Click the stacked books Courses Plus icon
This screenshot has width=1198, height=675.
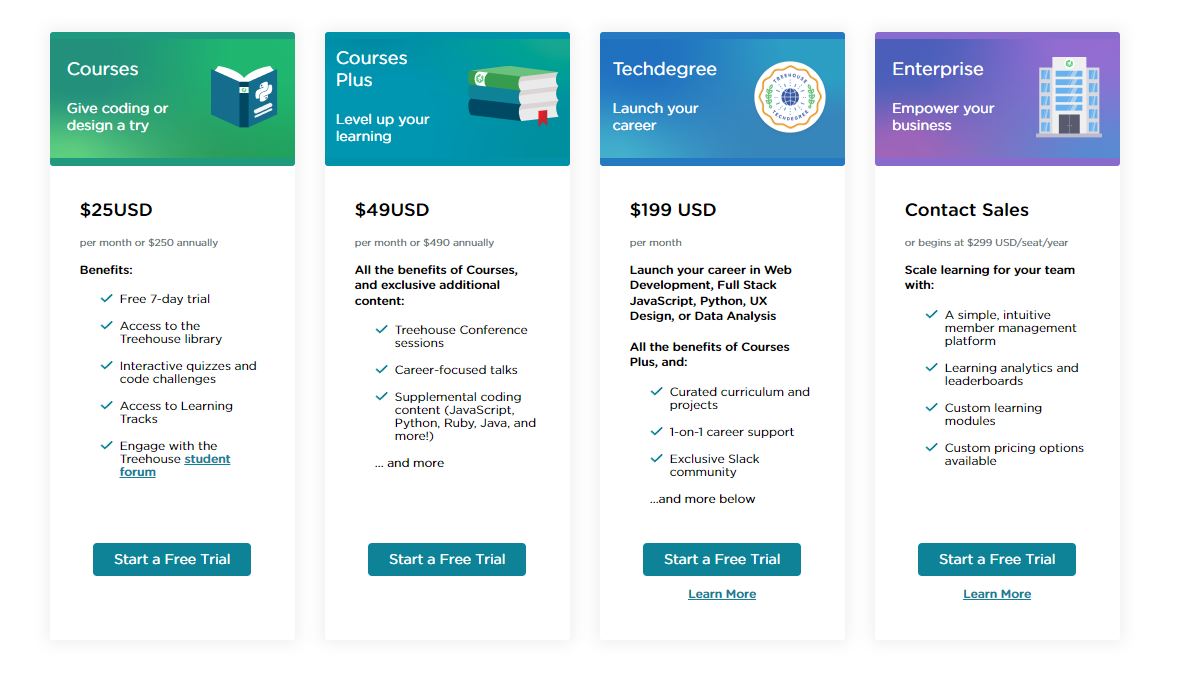point(513,95)
